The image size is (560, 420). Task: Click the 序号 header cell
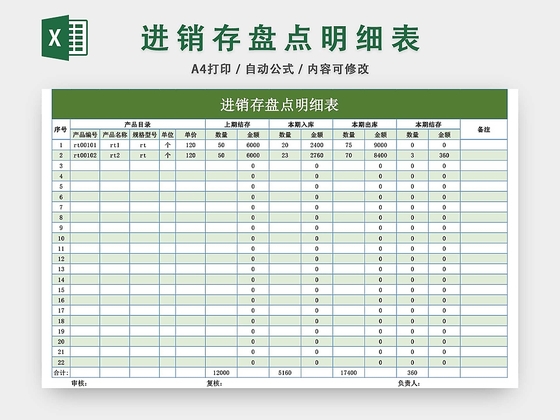(x=61, y=129)
